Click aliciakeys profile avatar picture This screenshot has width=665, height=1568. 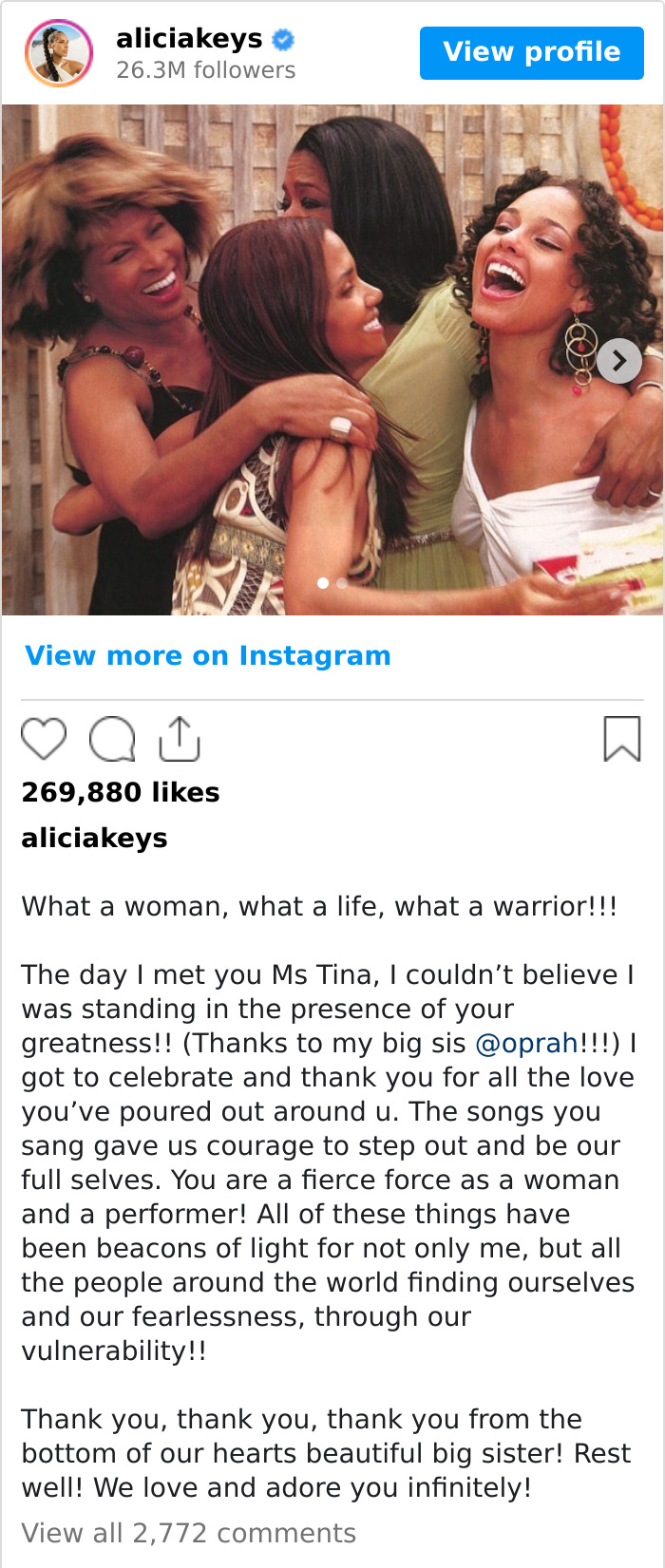point(59,52)
